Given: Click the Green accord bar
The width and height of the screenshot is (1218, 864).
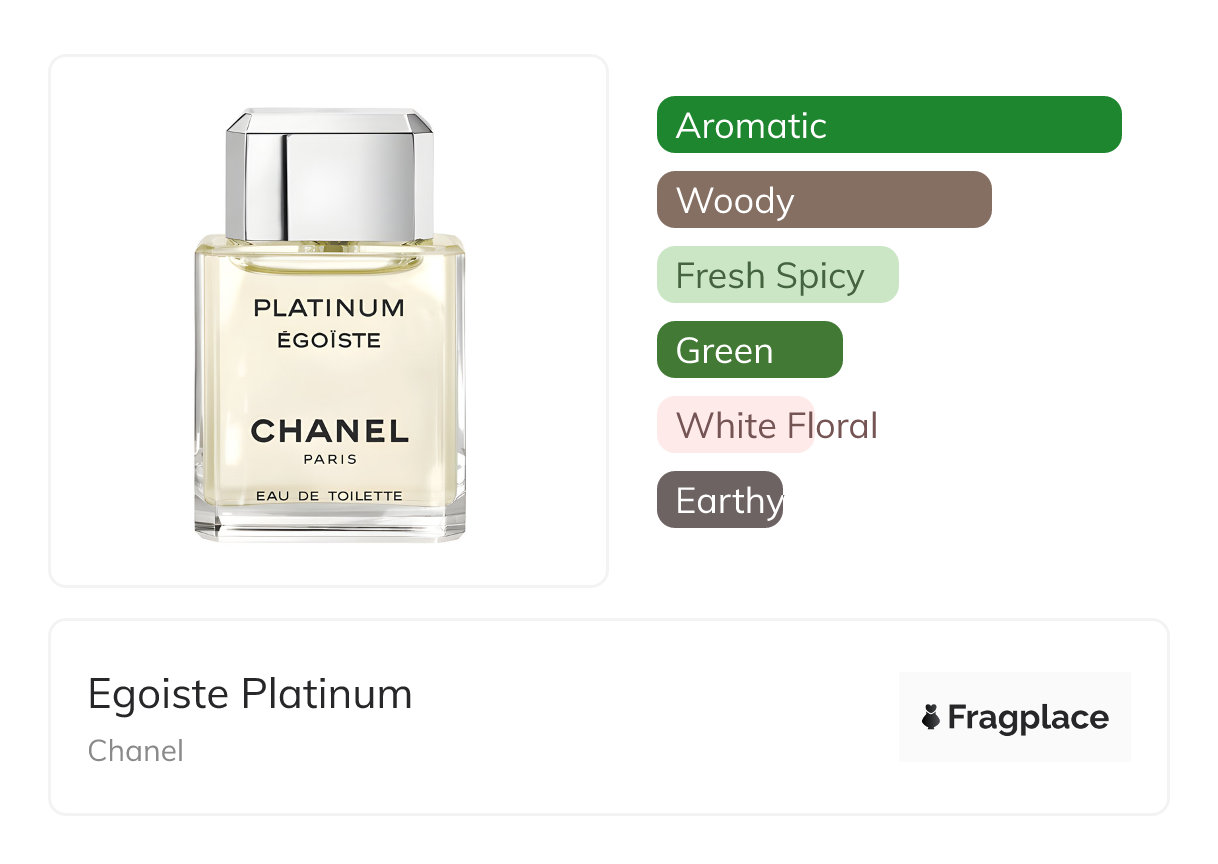Looking at the screenshot, I should [750, 350].
